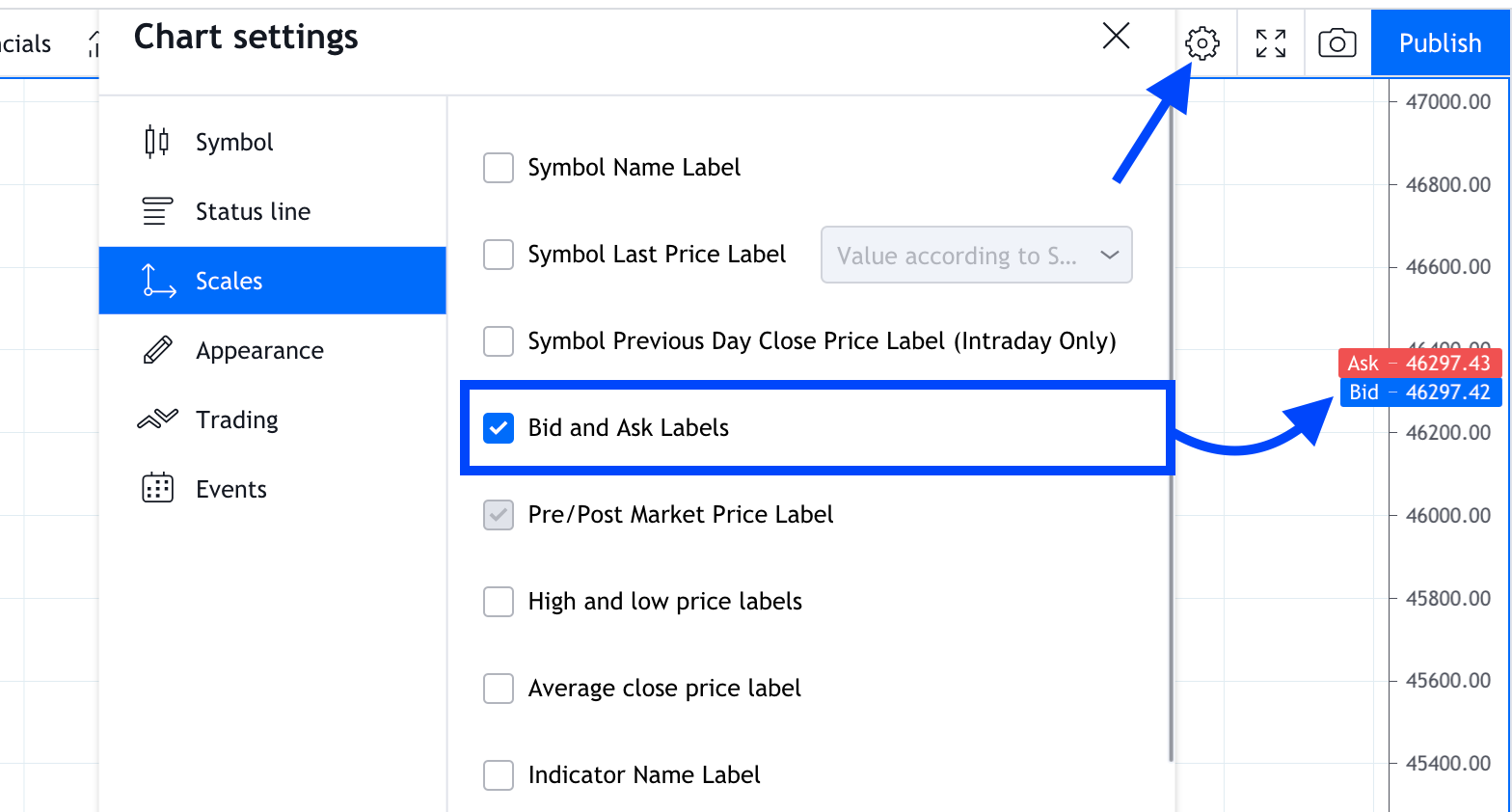Close the Chart settings dialog
This screenshot has width=1512, height=812.
(1116, 37)
